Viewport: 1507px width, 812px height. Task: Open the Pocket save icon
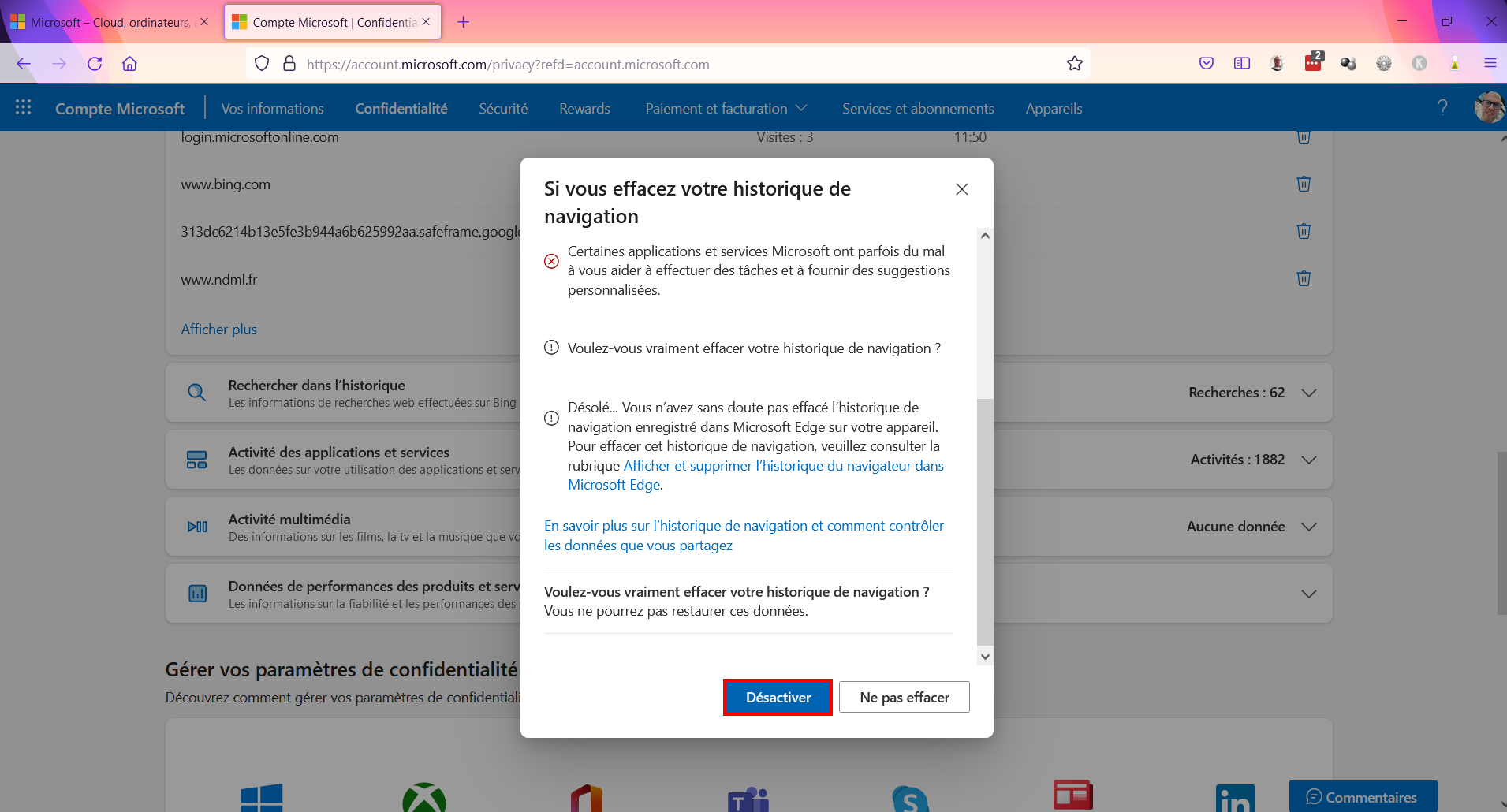[x=1207, y=64]
